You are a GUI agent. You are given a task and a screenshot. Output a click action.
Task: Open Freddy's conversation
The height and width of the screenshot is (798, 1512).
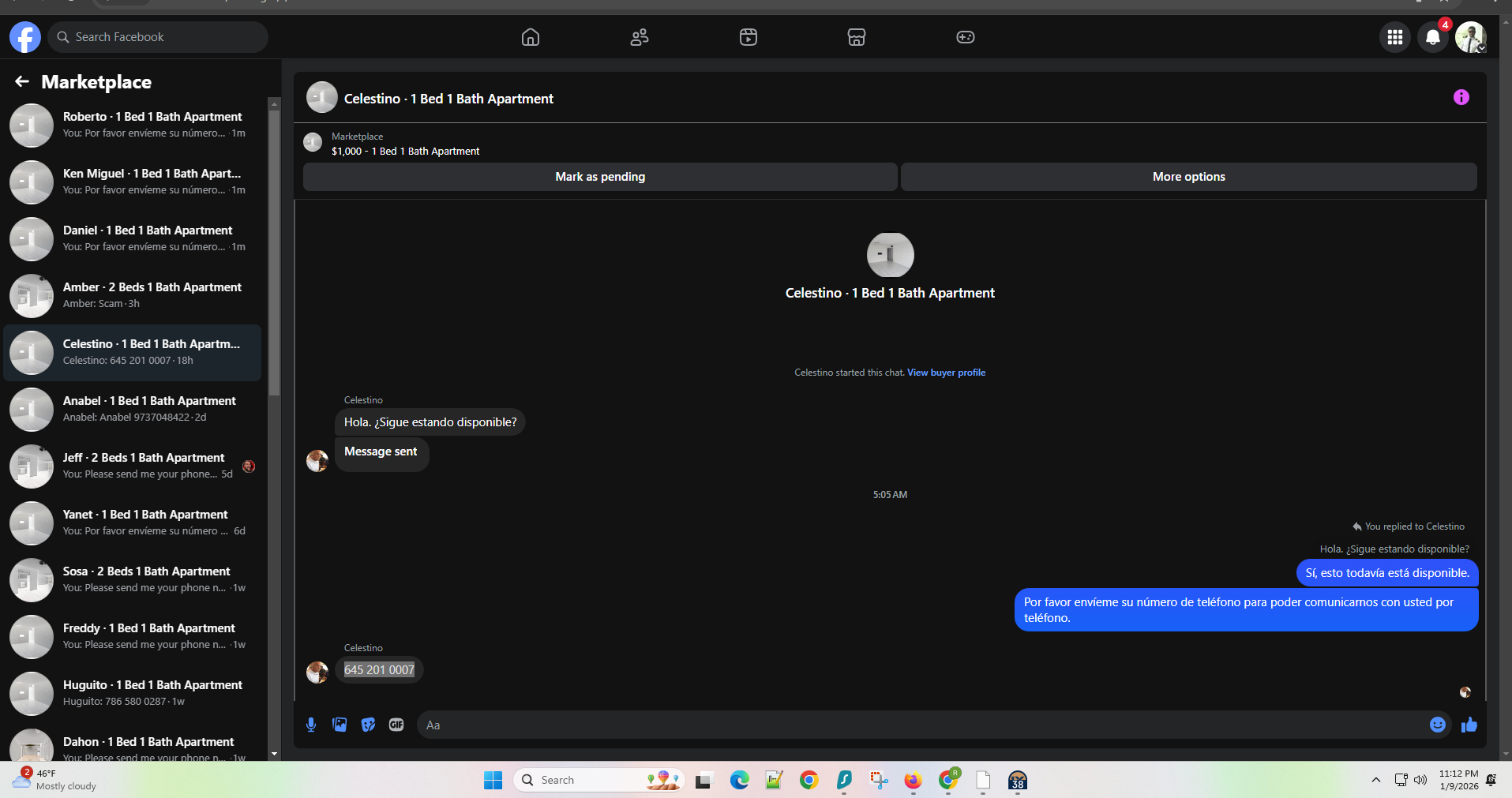click(133, 637)
